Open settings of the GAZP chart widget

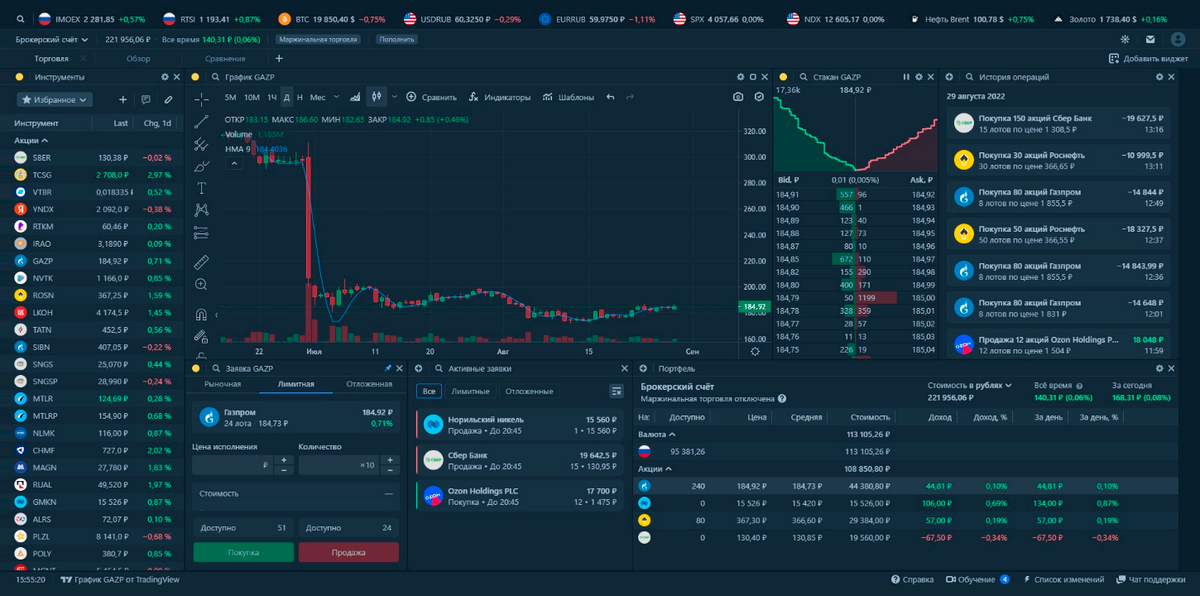click(x=741, y=77)
